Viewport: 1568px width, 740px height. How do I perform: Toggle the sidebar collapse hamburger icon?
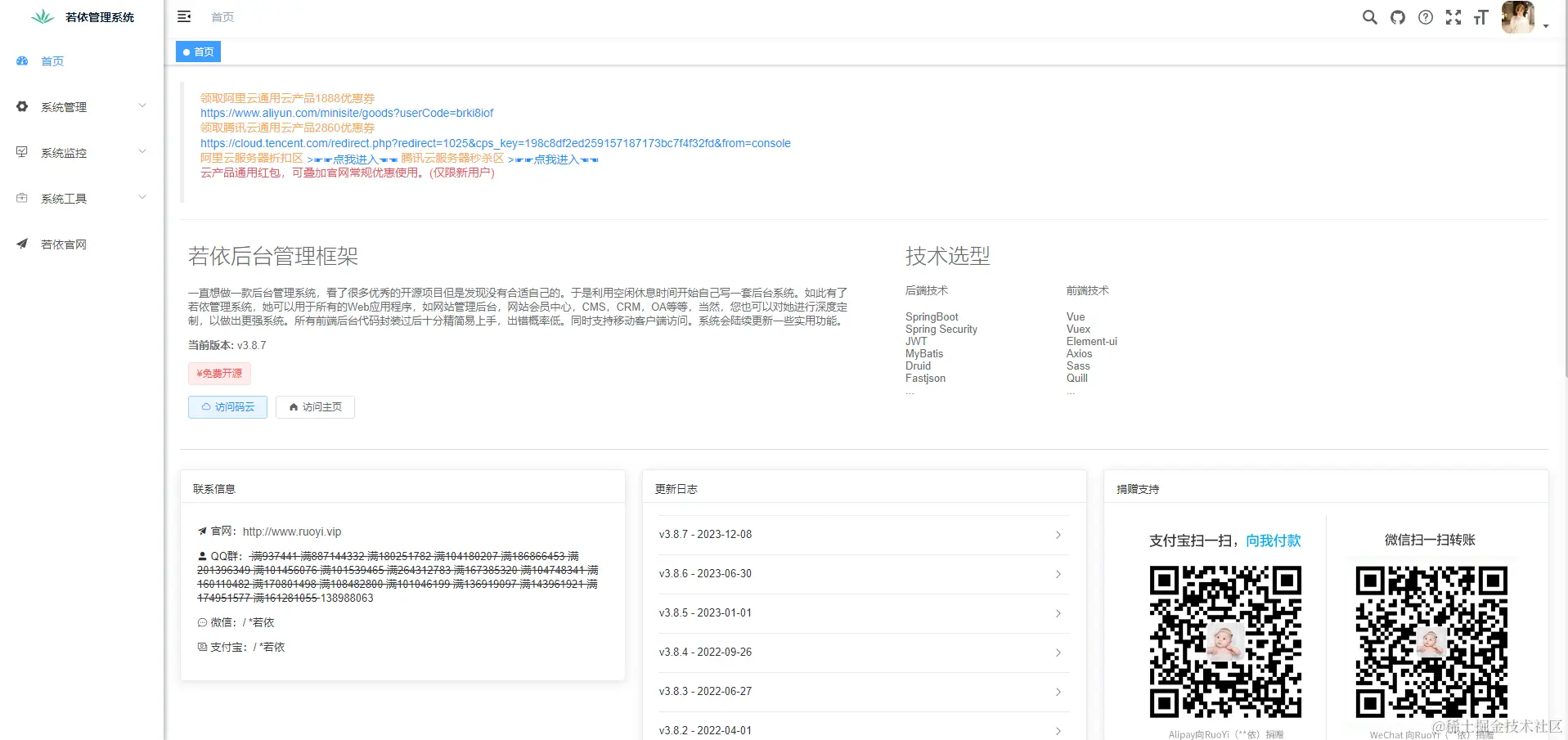click(184, 16)
